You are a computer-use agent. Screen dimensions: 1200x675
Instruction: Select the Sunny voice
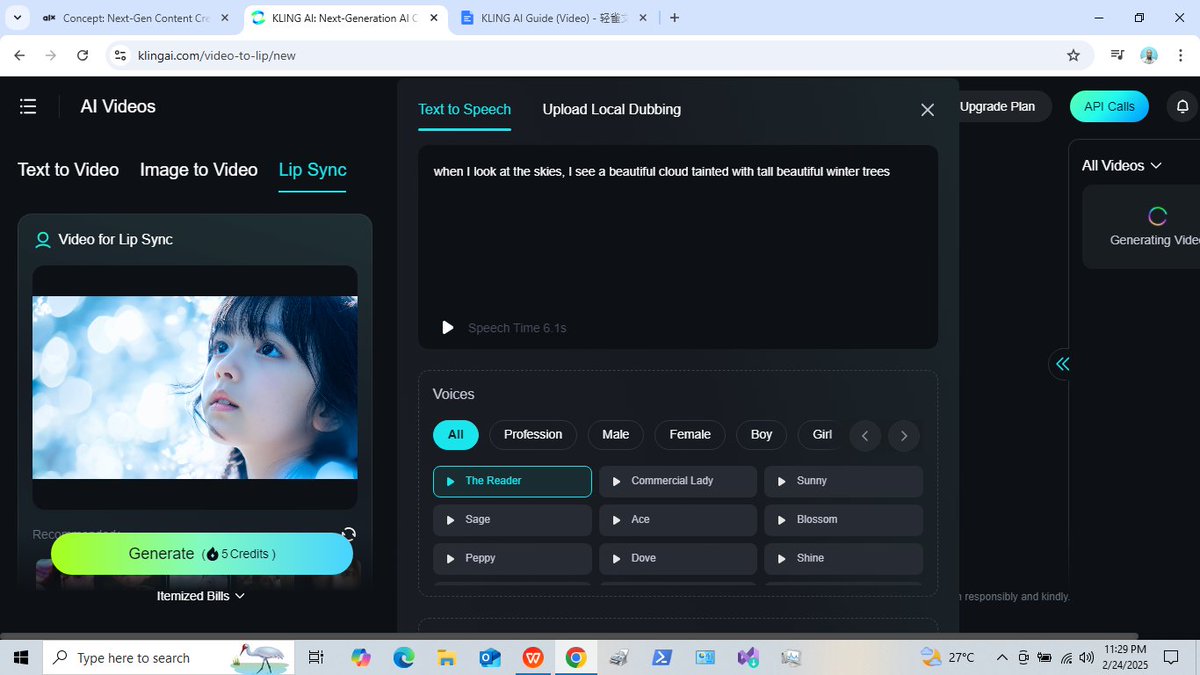(843, 481)
